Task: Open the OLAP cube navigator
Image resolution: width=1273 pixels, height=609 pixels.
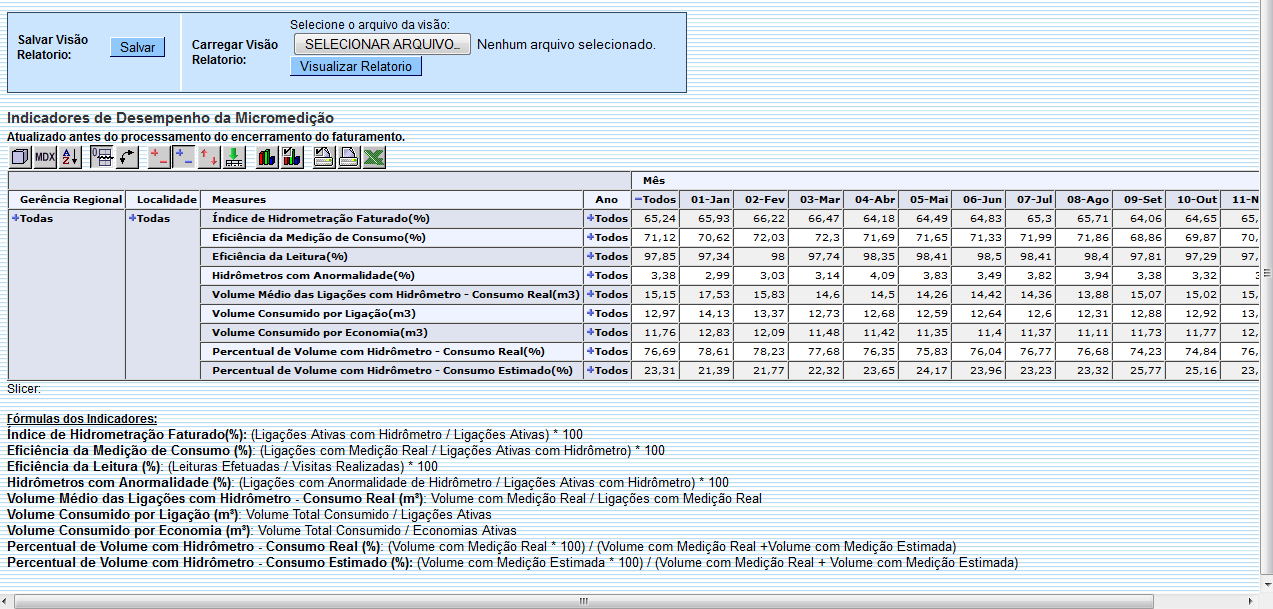Action: coord(20,157)
